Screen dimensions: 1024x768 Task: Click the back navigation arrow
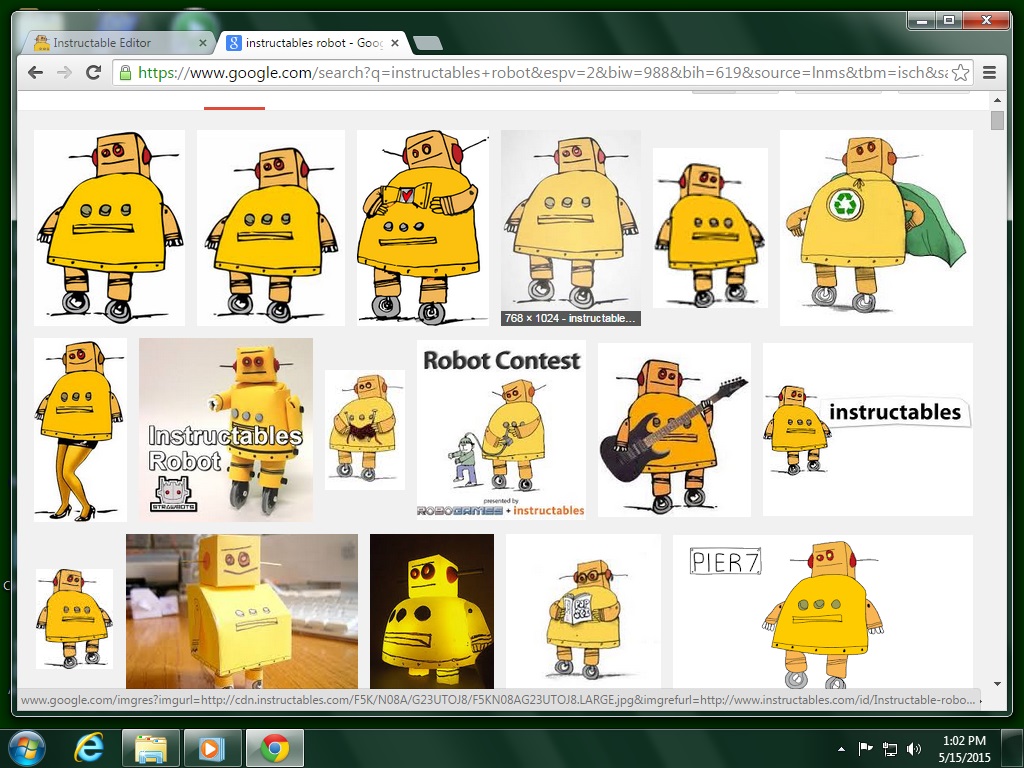34,72
